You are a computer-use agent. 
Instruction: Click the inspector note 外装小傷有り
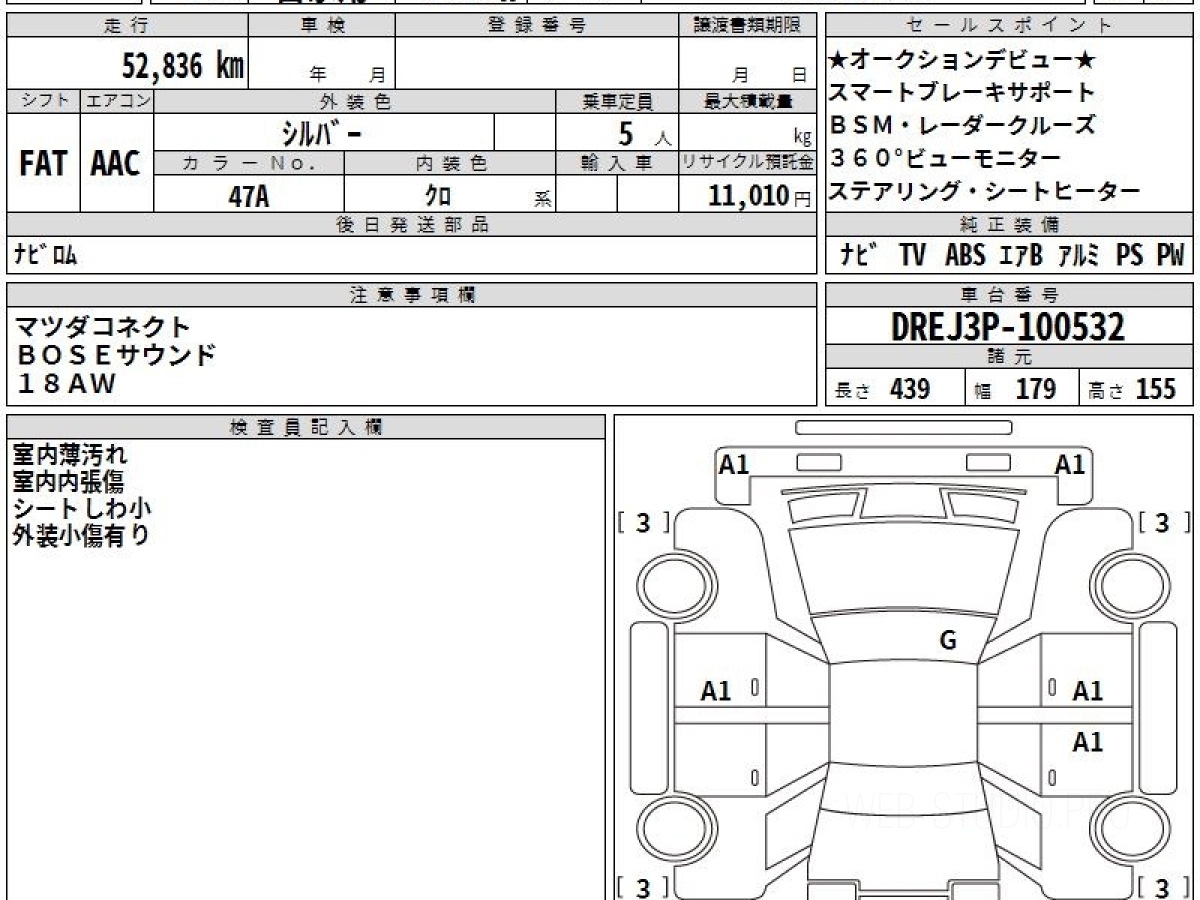point(81,535)
